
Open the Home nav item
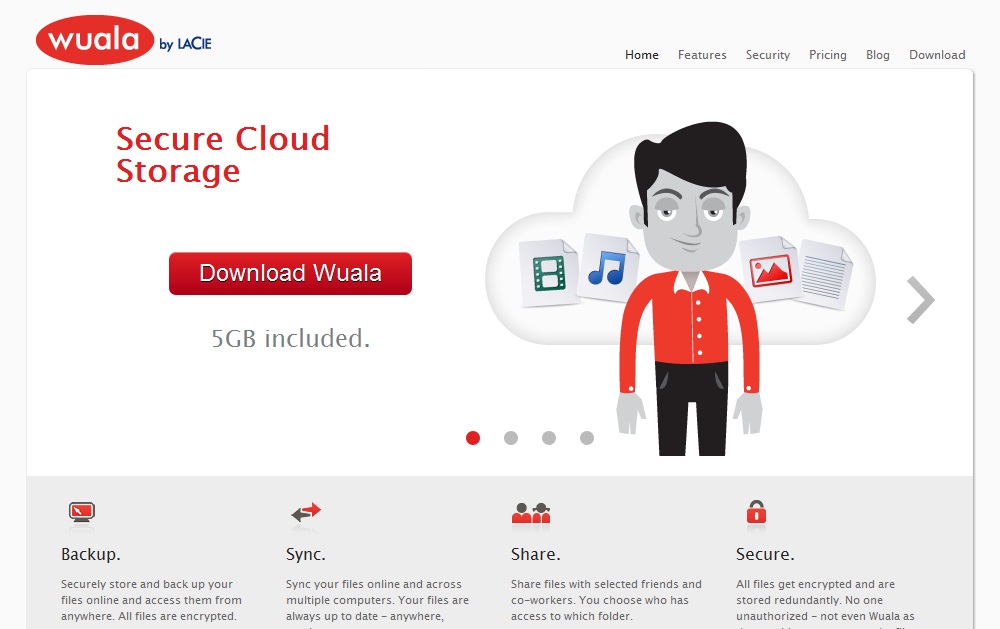click(x=642, y=55)
